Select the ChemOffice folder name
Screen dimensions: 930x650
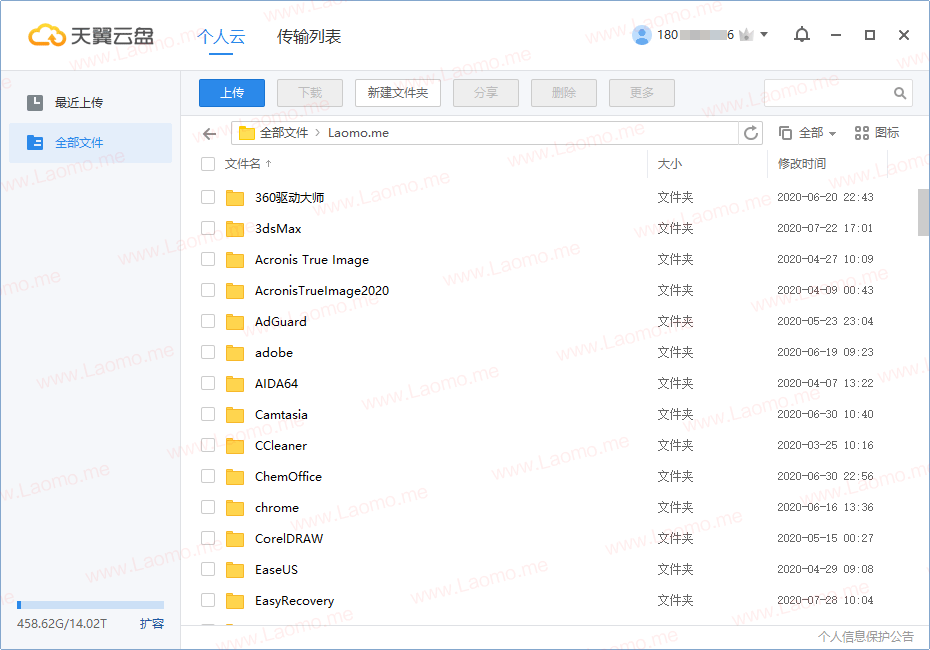[288, 477]
